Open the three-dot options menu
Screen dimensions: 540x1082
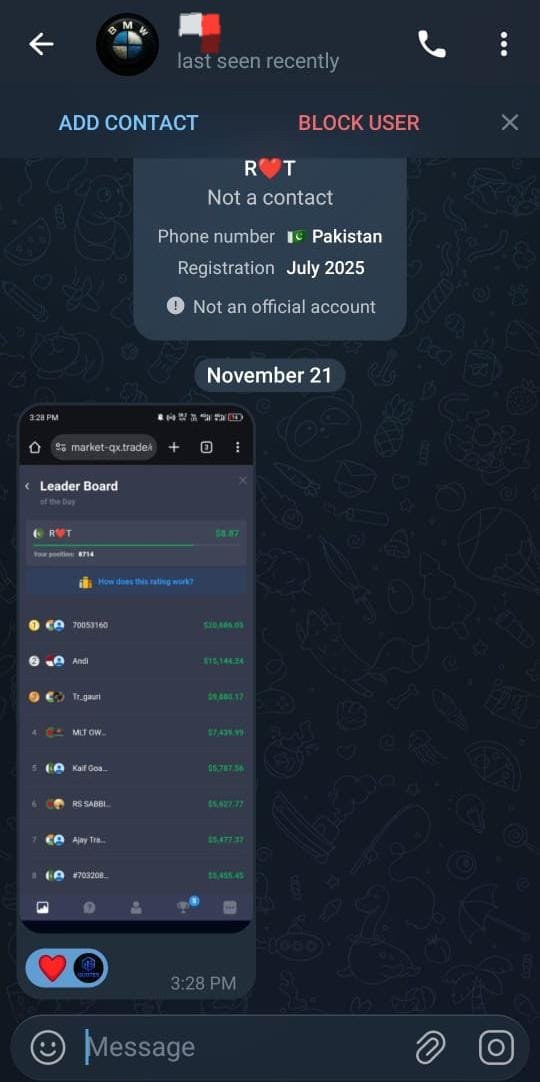pos(504,44)
